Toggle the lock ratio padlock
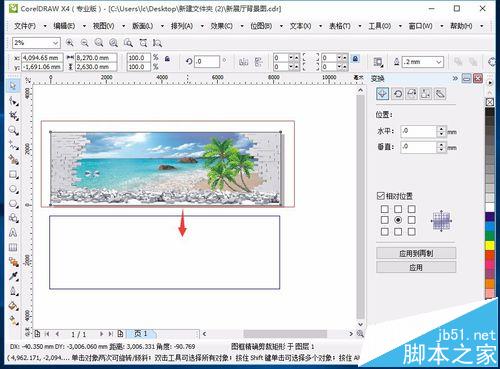Screen dimensions: 500x369 (x=167, y=59)
